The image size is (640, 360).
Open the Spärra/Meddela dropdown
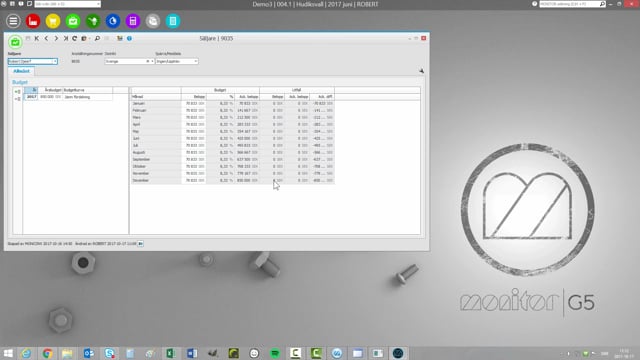tap(196, 61)
